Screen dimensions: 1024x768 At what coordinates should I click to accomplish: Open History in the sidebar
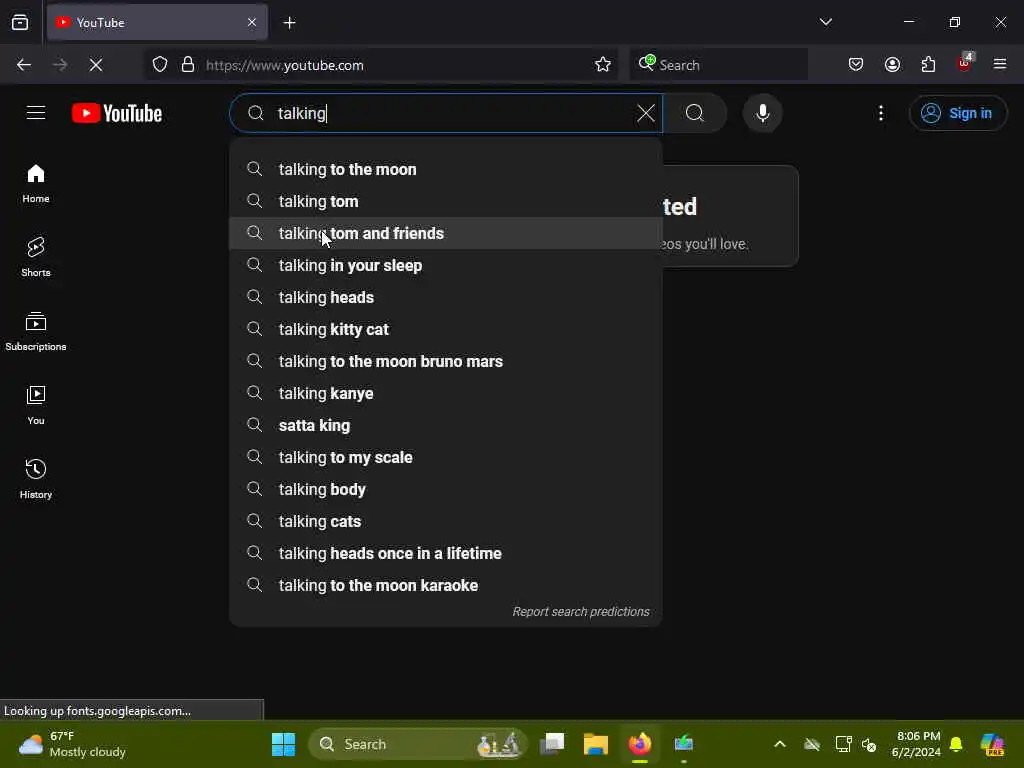(36, 479)
